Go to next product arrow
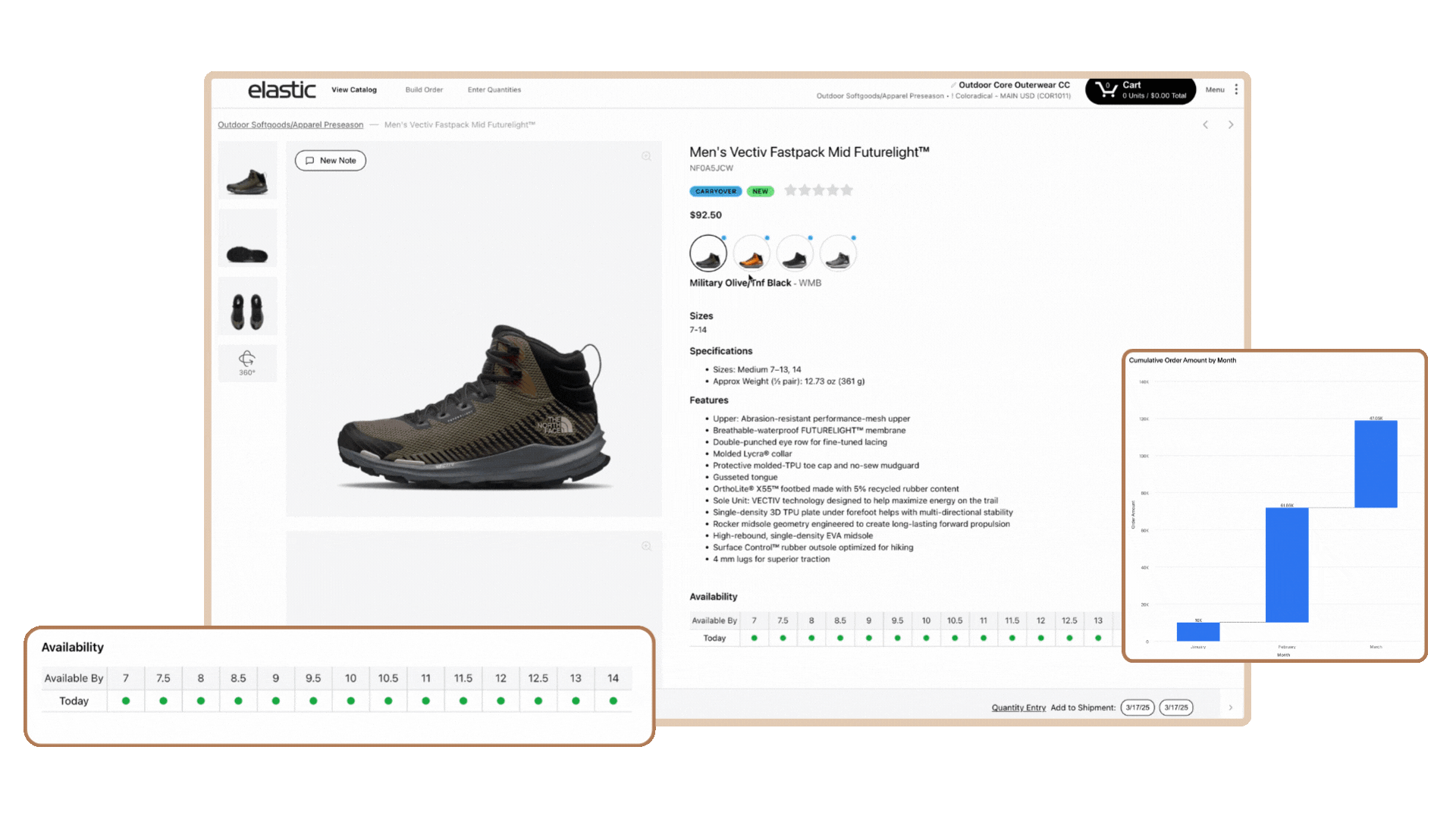The height and width of the screenshot is (819, 1456). (1231, 124)
